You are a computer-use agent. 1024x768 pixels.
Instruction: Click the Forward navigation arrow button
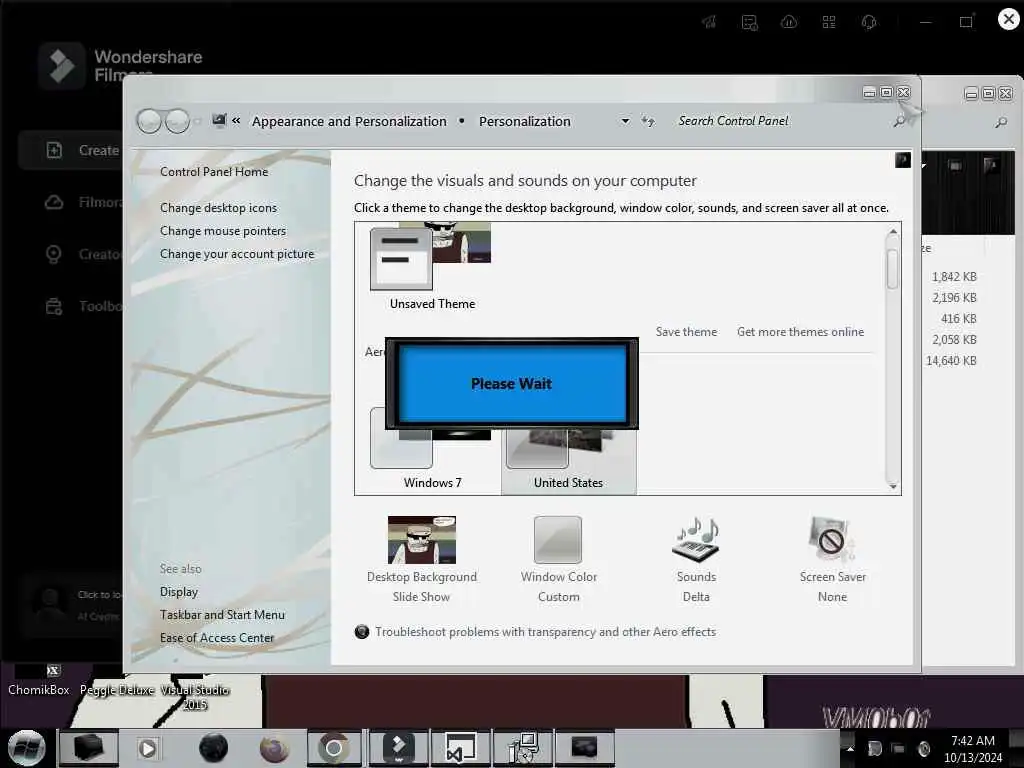(177, 121)
